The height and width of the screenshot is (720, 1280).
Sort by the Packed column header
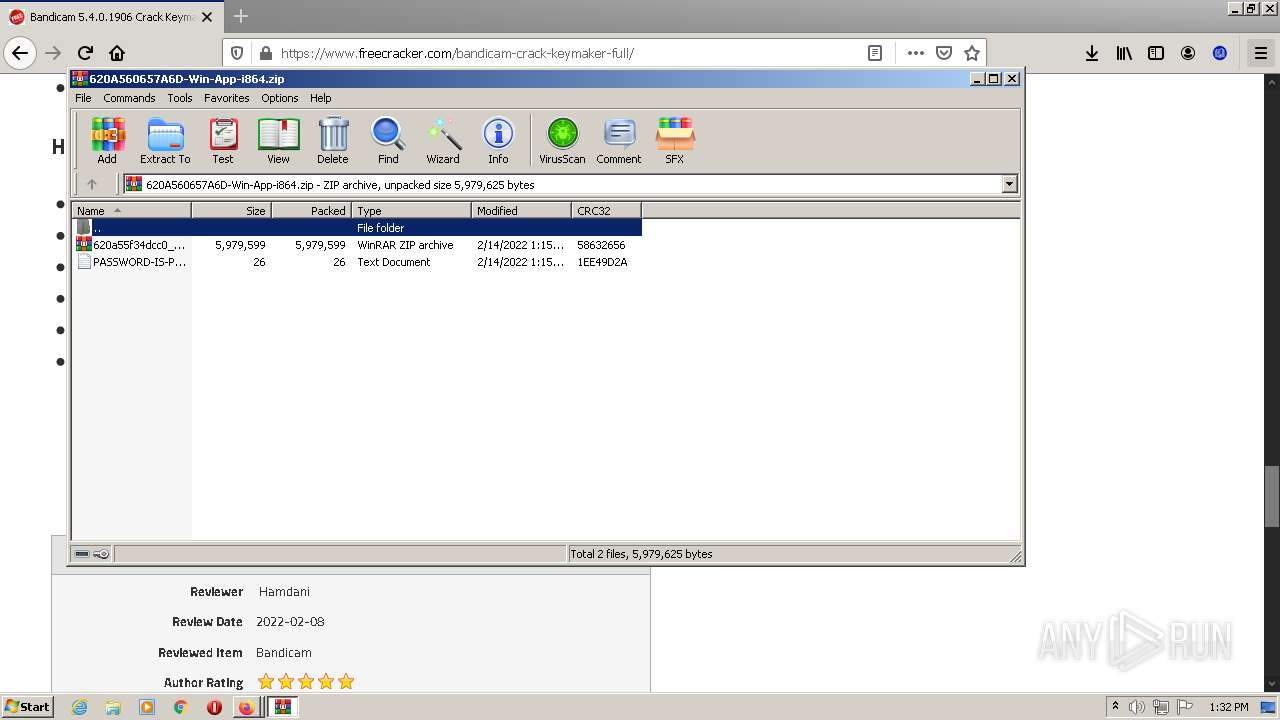tap(312, 210)
